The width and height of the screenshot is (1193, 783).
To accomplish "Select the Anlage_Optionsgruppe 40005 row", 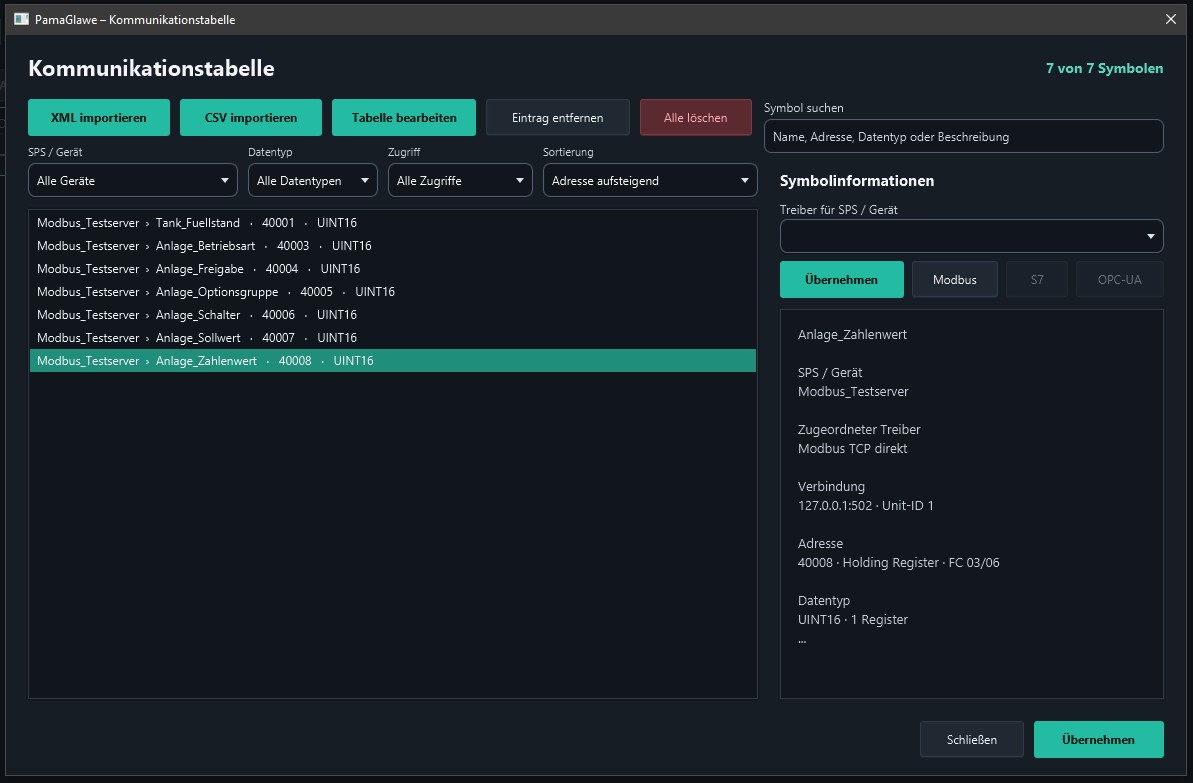I will click(x=393, y=291).
